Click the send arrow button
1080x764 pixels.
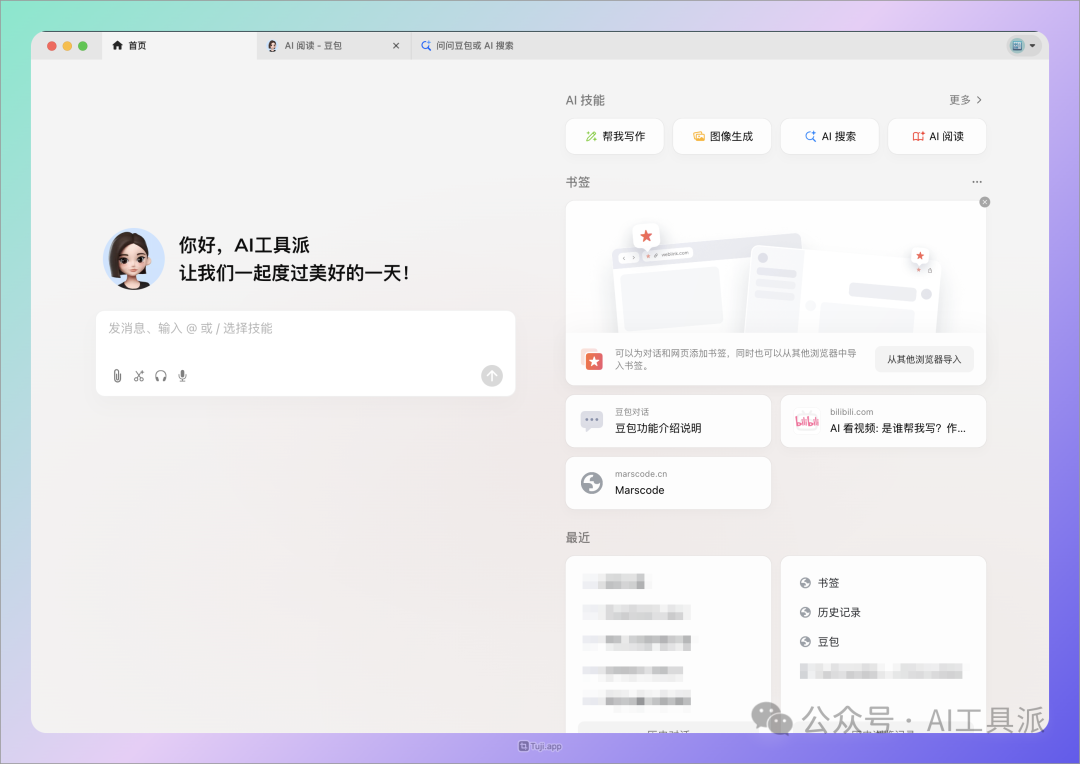pyautogui.click(x=492, y=375)
